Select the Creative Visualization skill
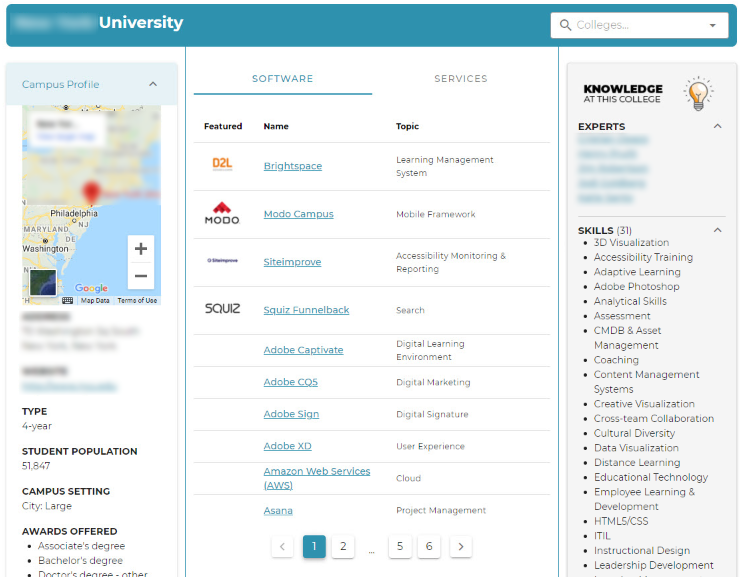Image resolution: width=746 pixels, height=577 pixels. coord(644,404)
